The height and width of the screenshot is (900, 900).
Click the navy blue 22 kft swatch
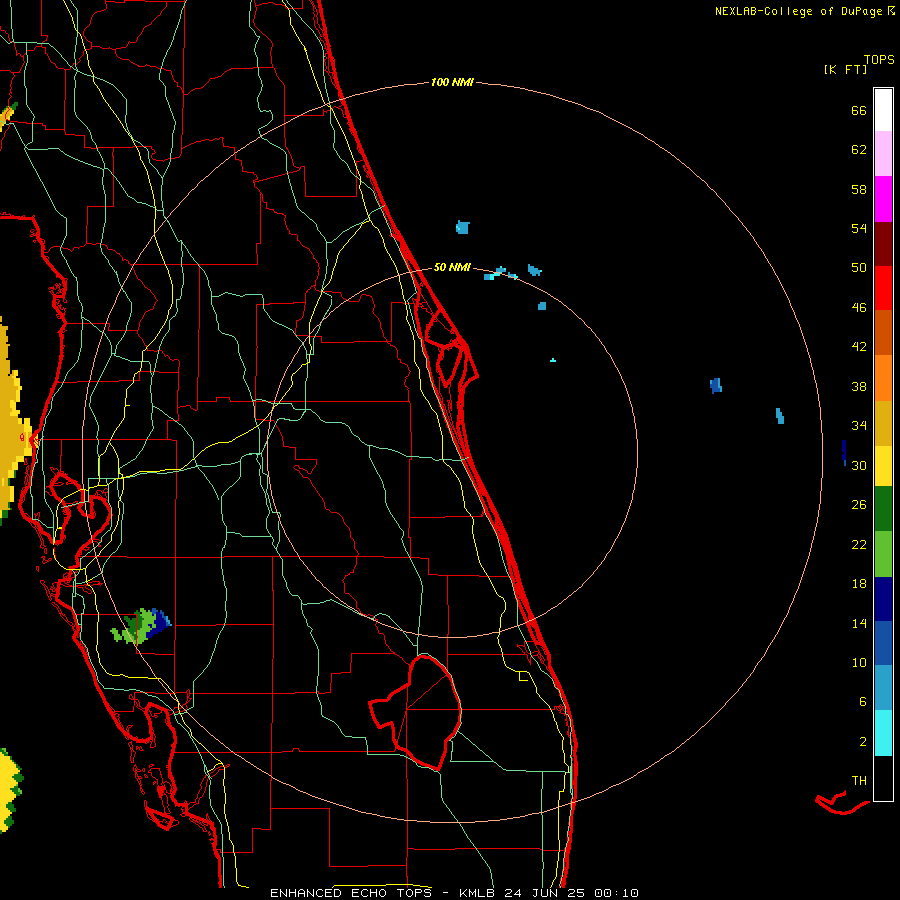click(883, 599)
